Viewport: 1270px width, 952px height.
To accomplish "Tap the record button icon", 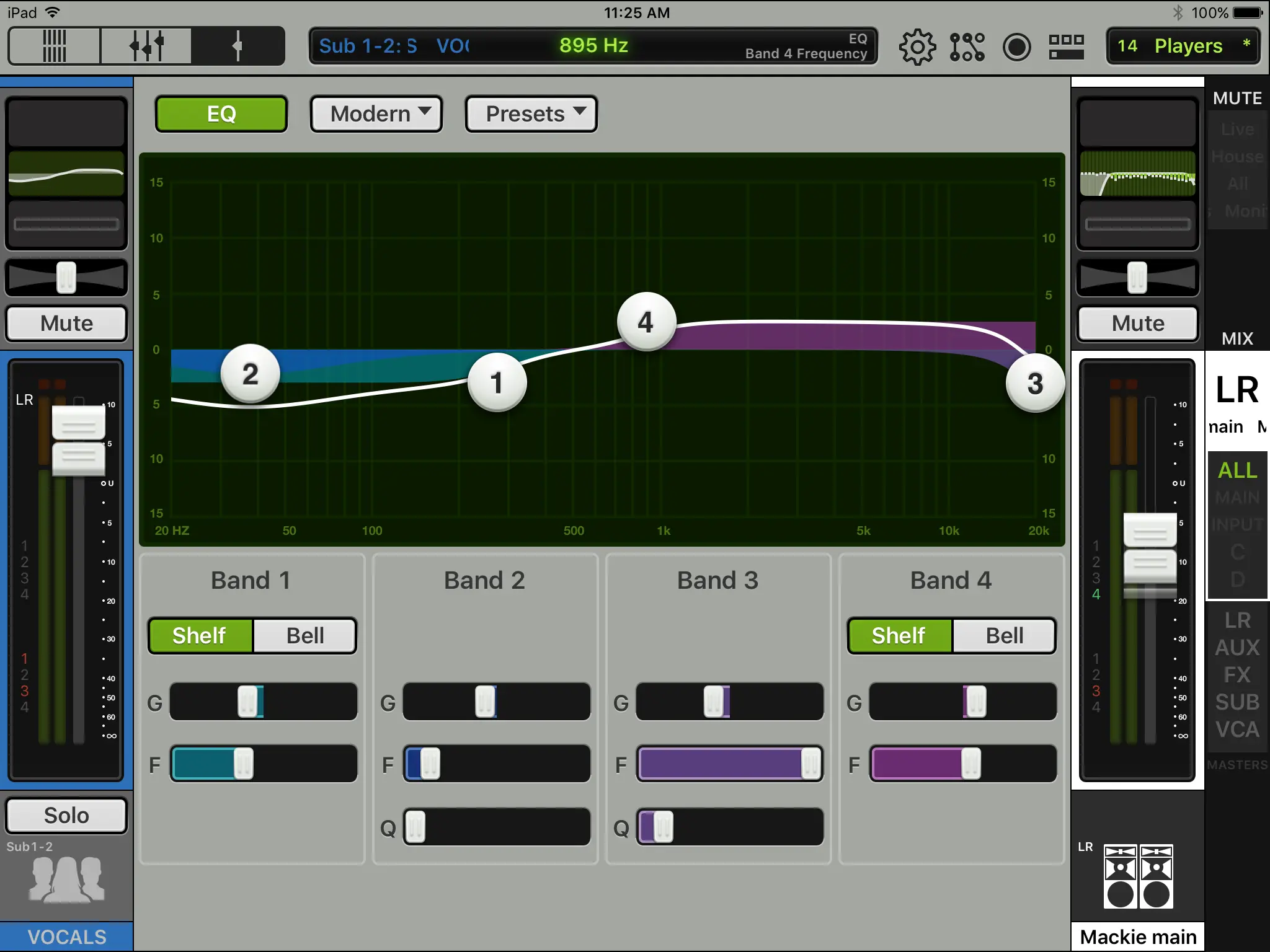I will pos(1016,46).
